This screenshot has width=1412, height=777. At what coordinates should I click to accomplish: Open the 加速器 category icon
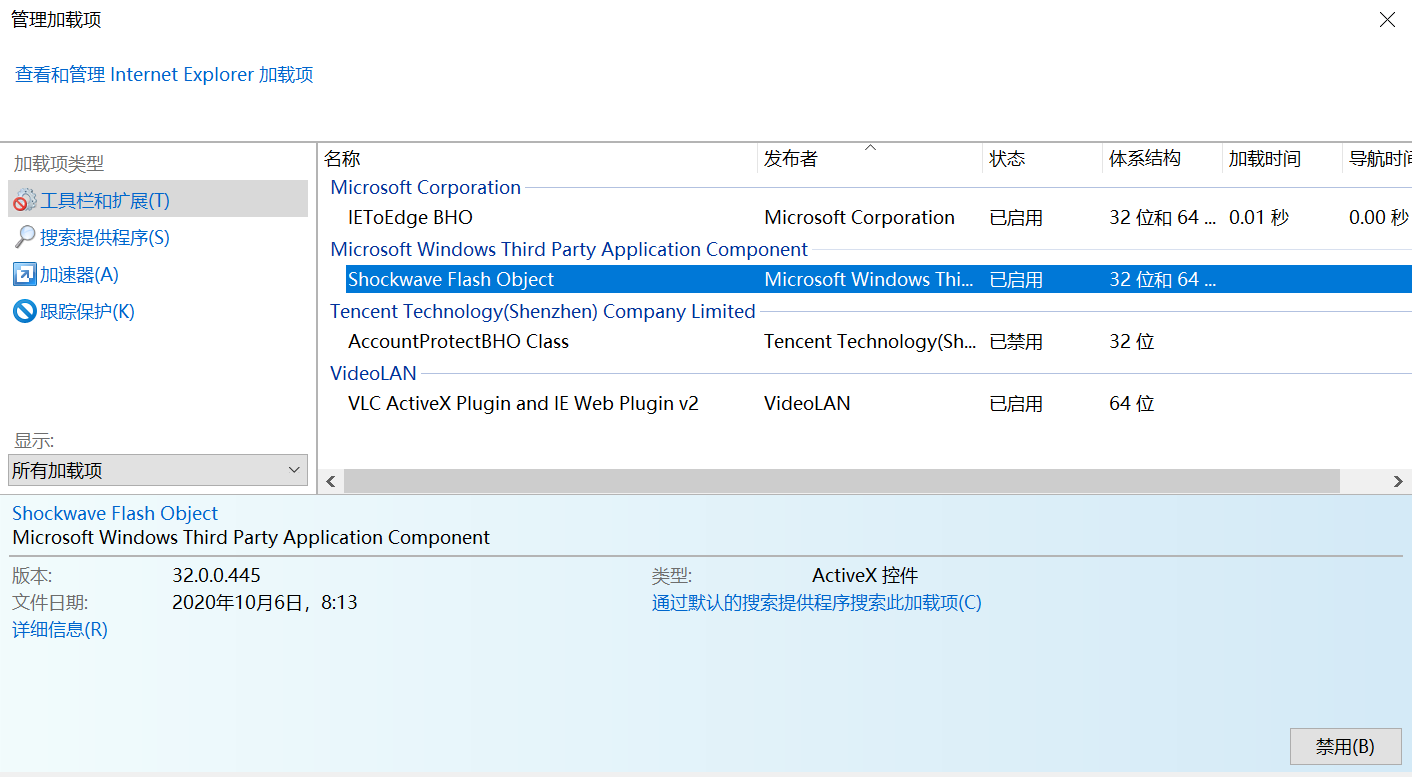click(22, 274)
